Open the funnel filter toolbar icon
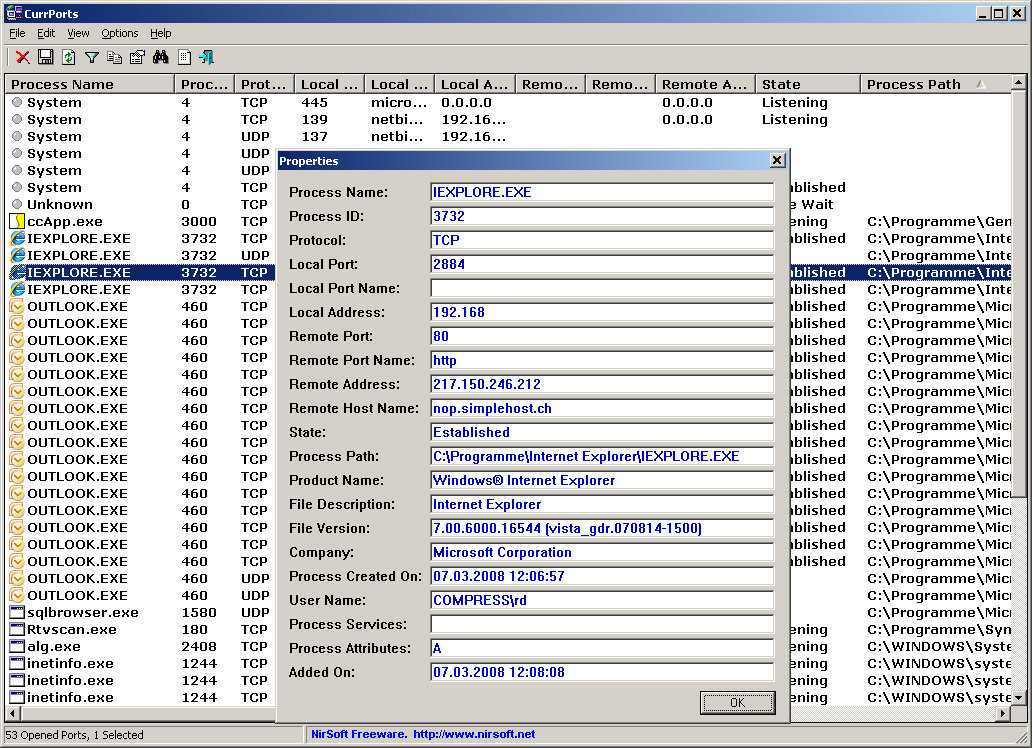 pos(91,57)
